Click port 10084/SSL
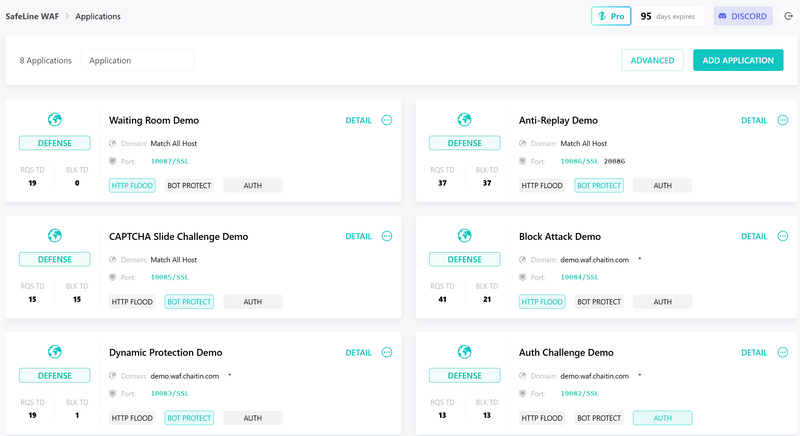The height and width of the screenshot is (436, 800). [579, 277]
